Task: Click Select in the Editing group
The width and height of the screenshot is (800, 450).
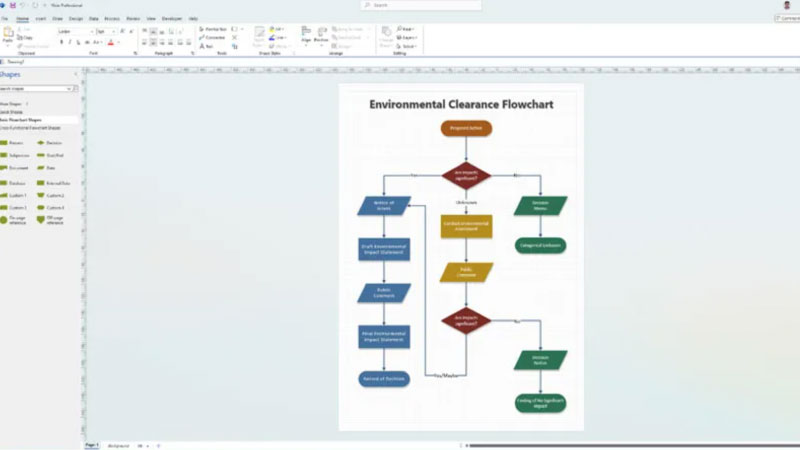Action: pyautogui.click(x=407, y=46)
